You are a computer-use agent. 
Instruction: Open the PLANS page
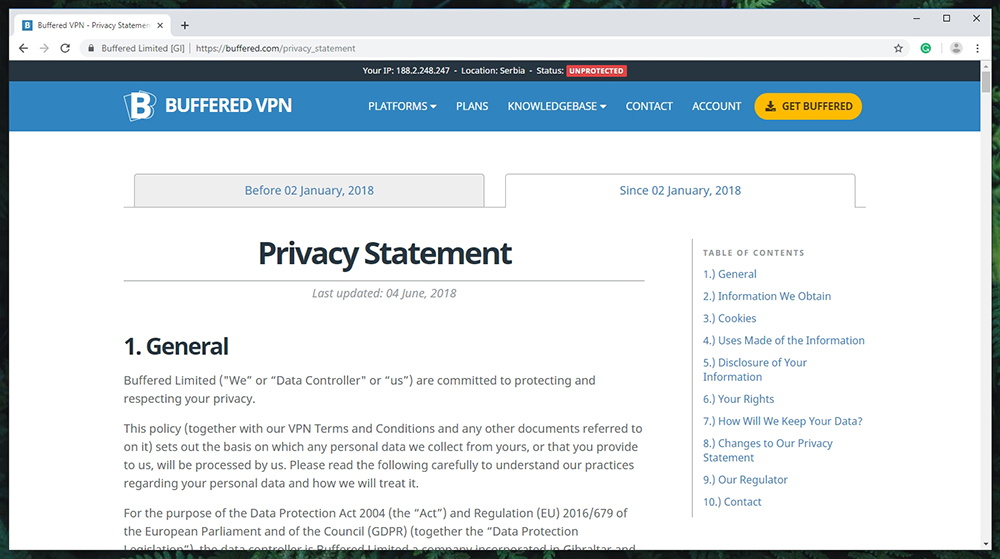pyautogui.click(x=472, y=106)
